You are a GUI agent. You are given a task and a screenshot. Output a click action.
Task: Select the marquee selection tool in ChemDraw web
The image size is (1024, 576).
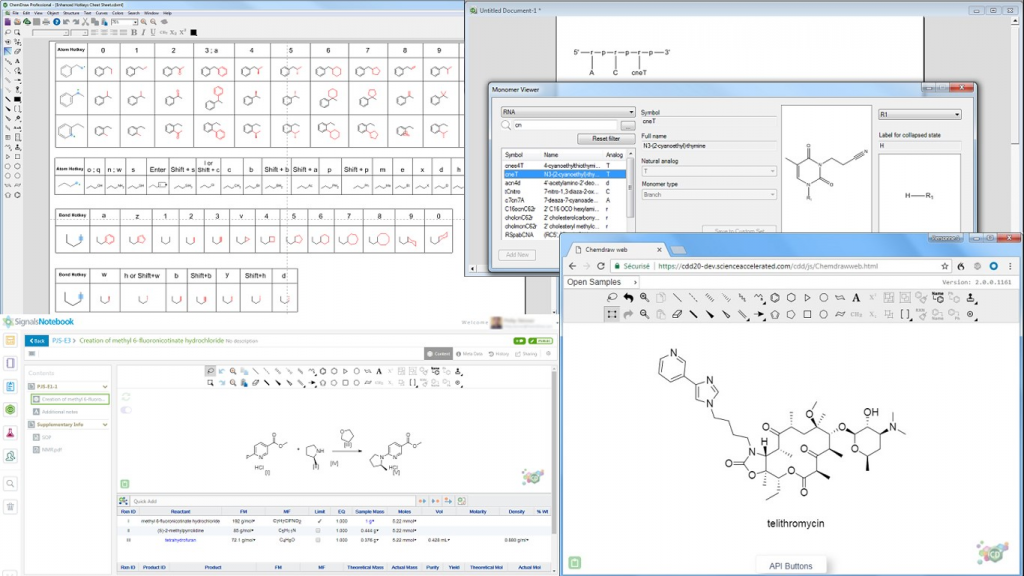(x=612, y=314)
